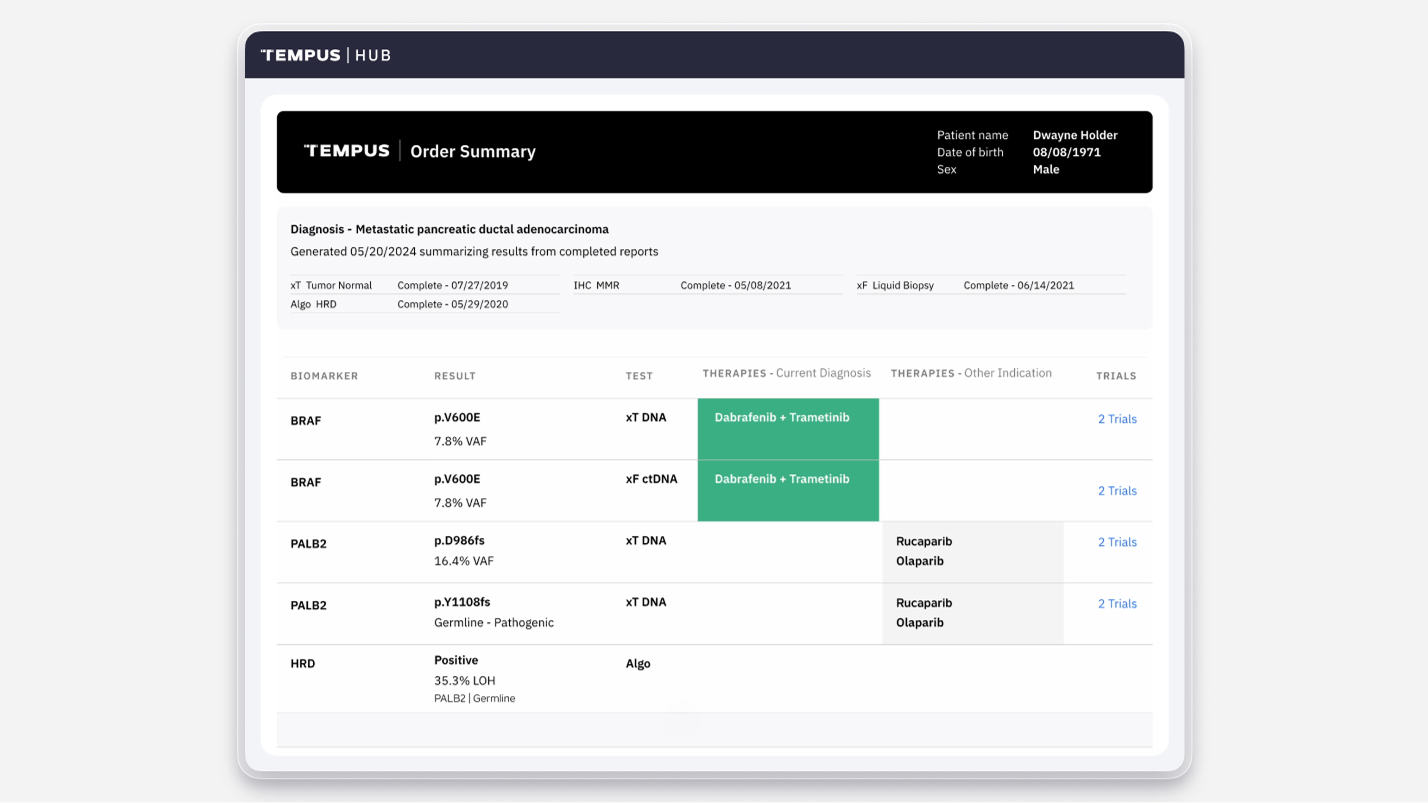Click PALB2 | Germline note under HRD
This screenshot has height=803, width=1428.
pyautogui.click(x=475, y=699)
